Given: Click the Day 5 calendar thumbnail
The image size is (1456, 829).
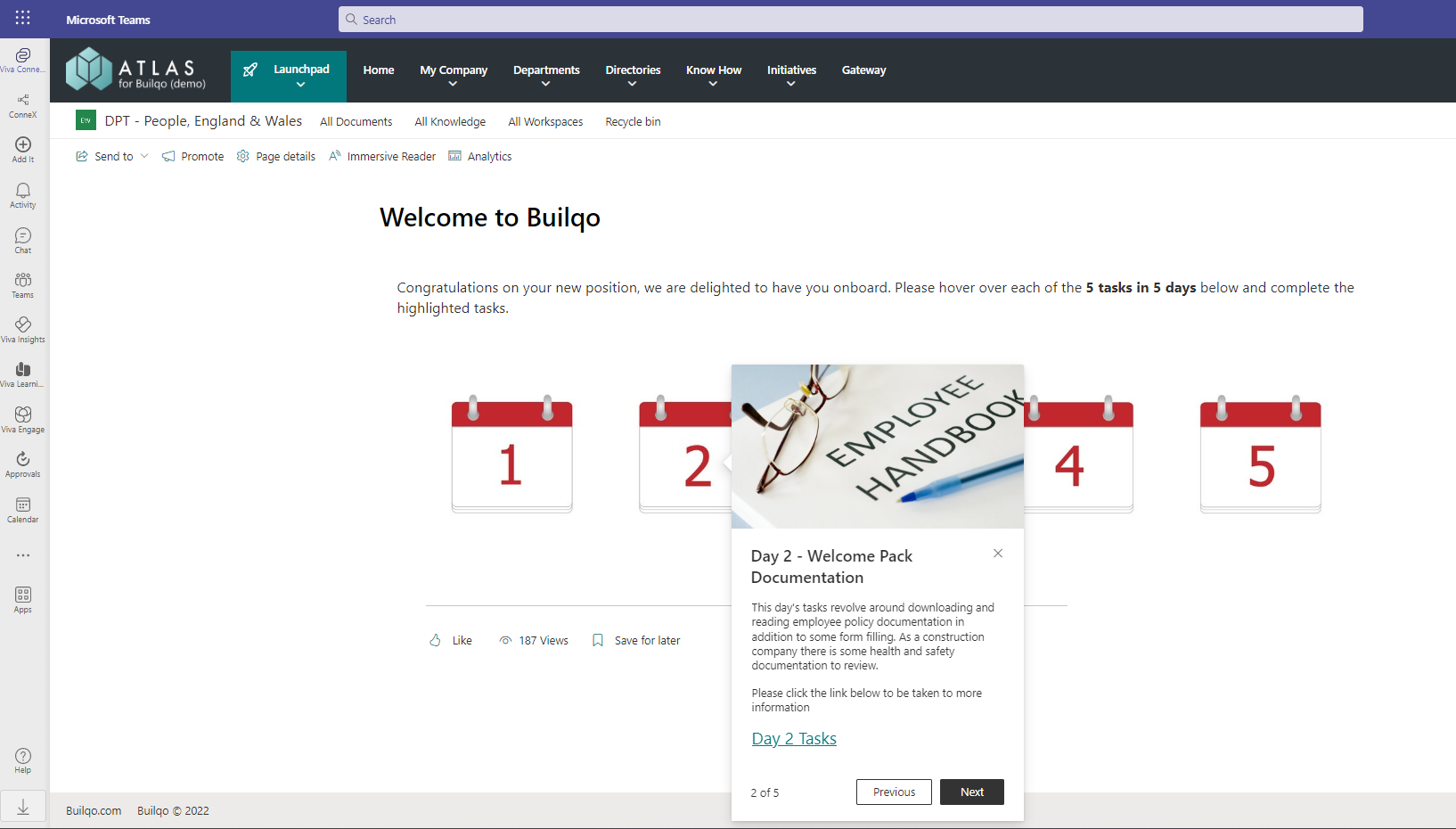Looking at the screenshot, I should [x=1260, y=456].
